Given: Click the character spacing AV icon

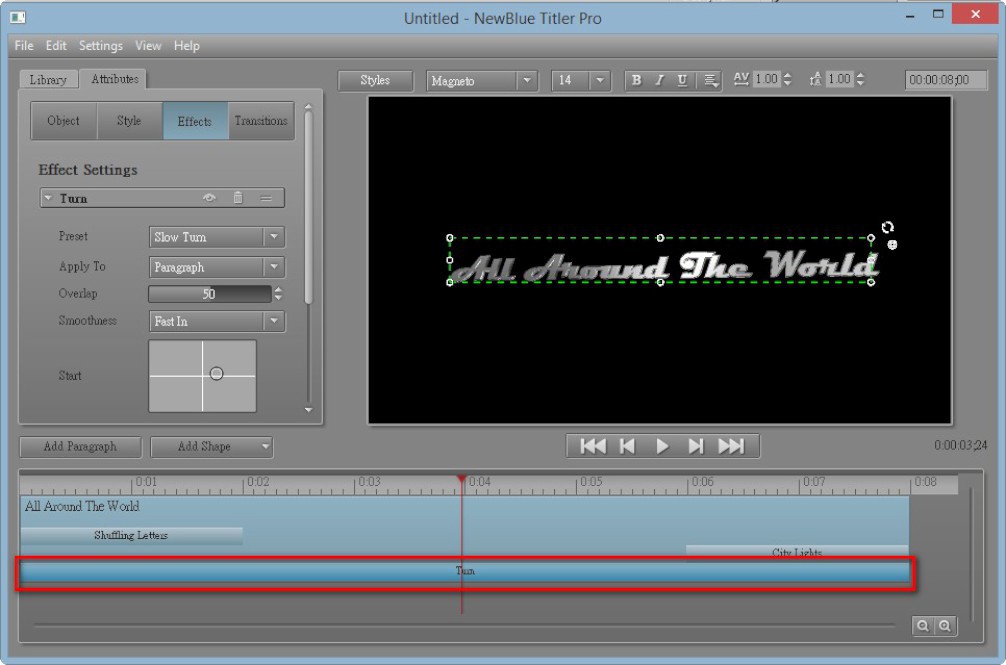Looking at the screenshot, I should [741, 79].
